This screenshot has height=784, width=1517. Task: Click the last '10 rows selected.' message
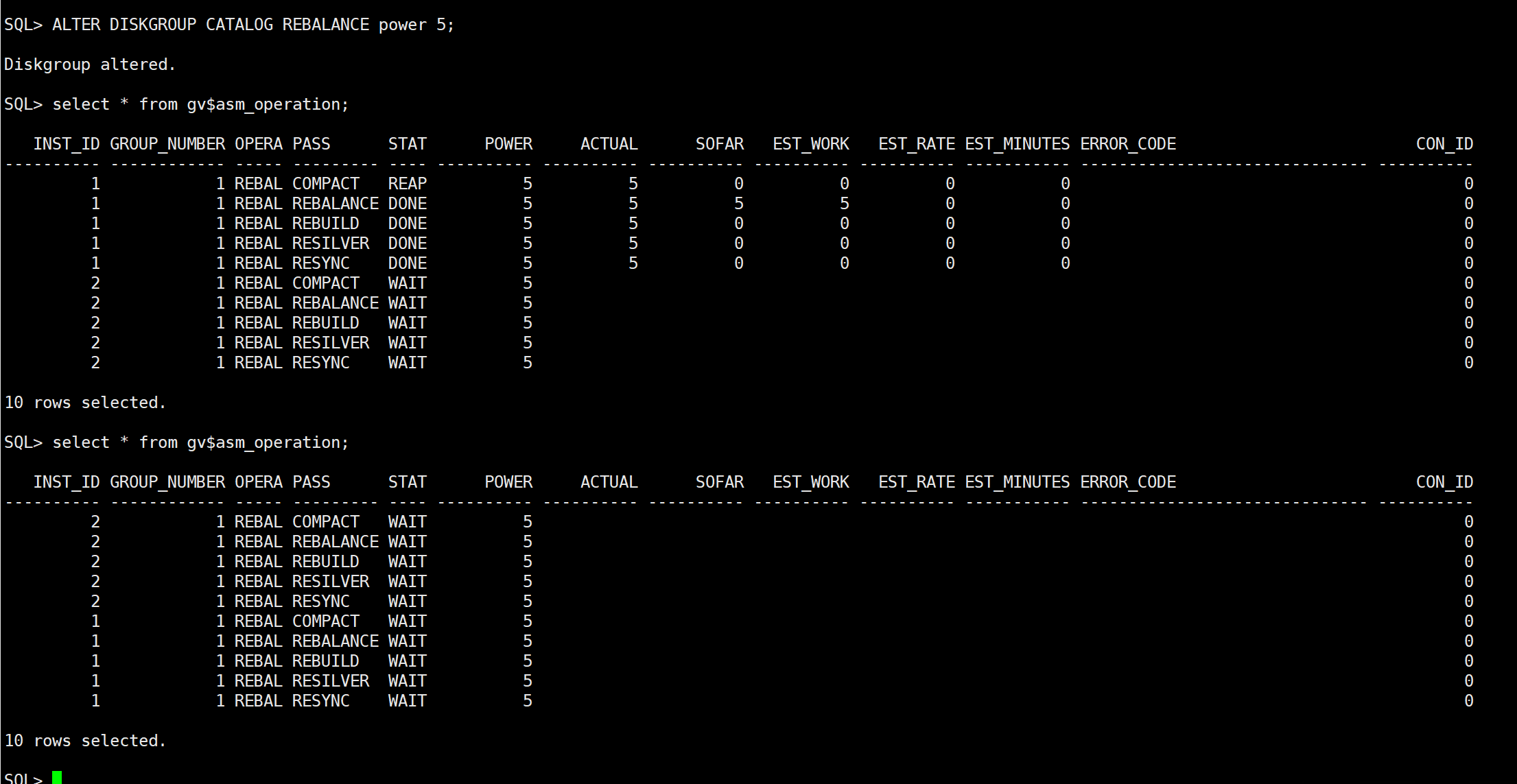click(x=85, y=741)
